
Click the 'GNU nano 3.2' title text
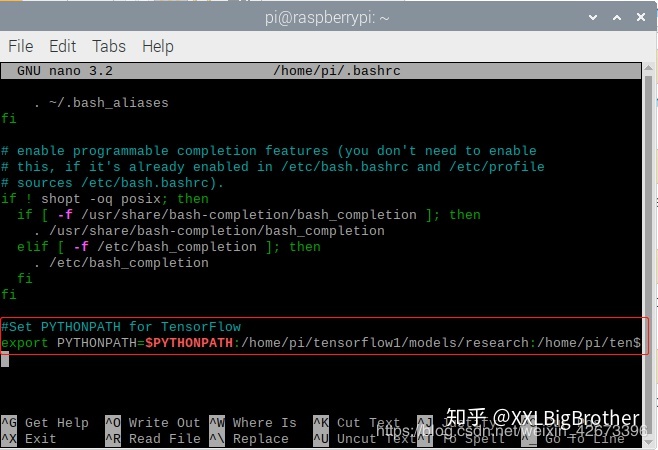point(65,71)
